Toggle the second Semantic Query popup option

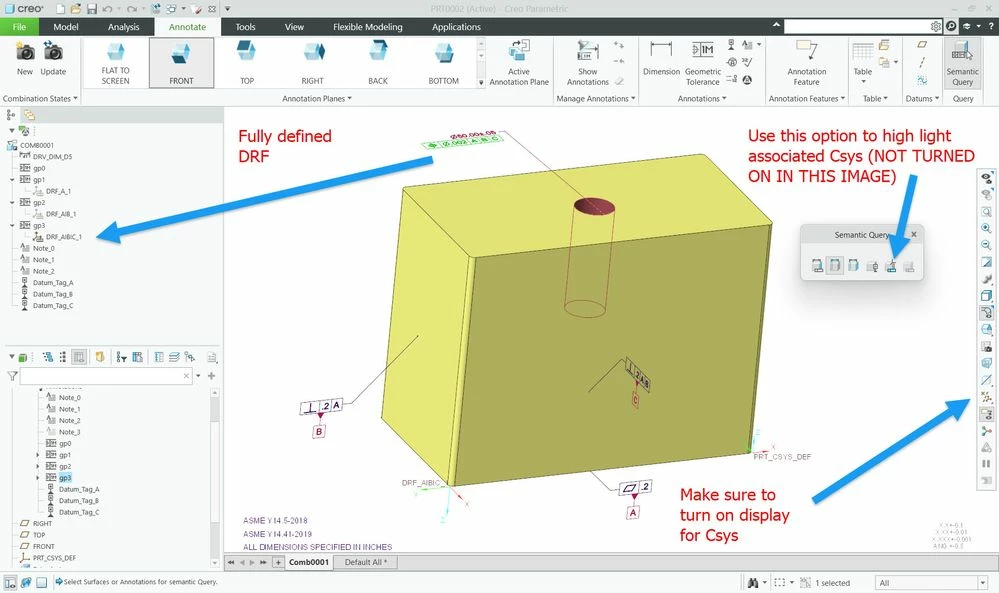[835, 266]
